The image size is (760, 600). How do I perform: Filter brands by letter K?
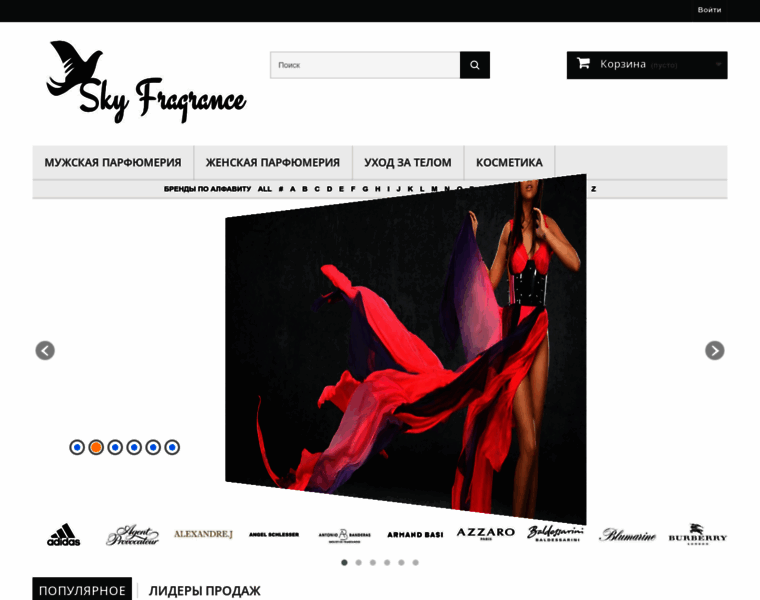[x=410, y=189]
